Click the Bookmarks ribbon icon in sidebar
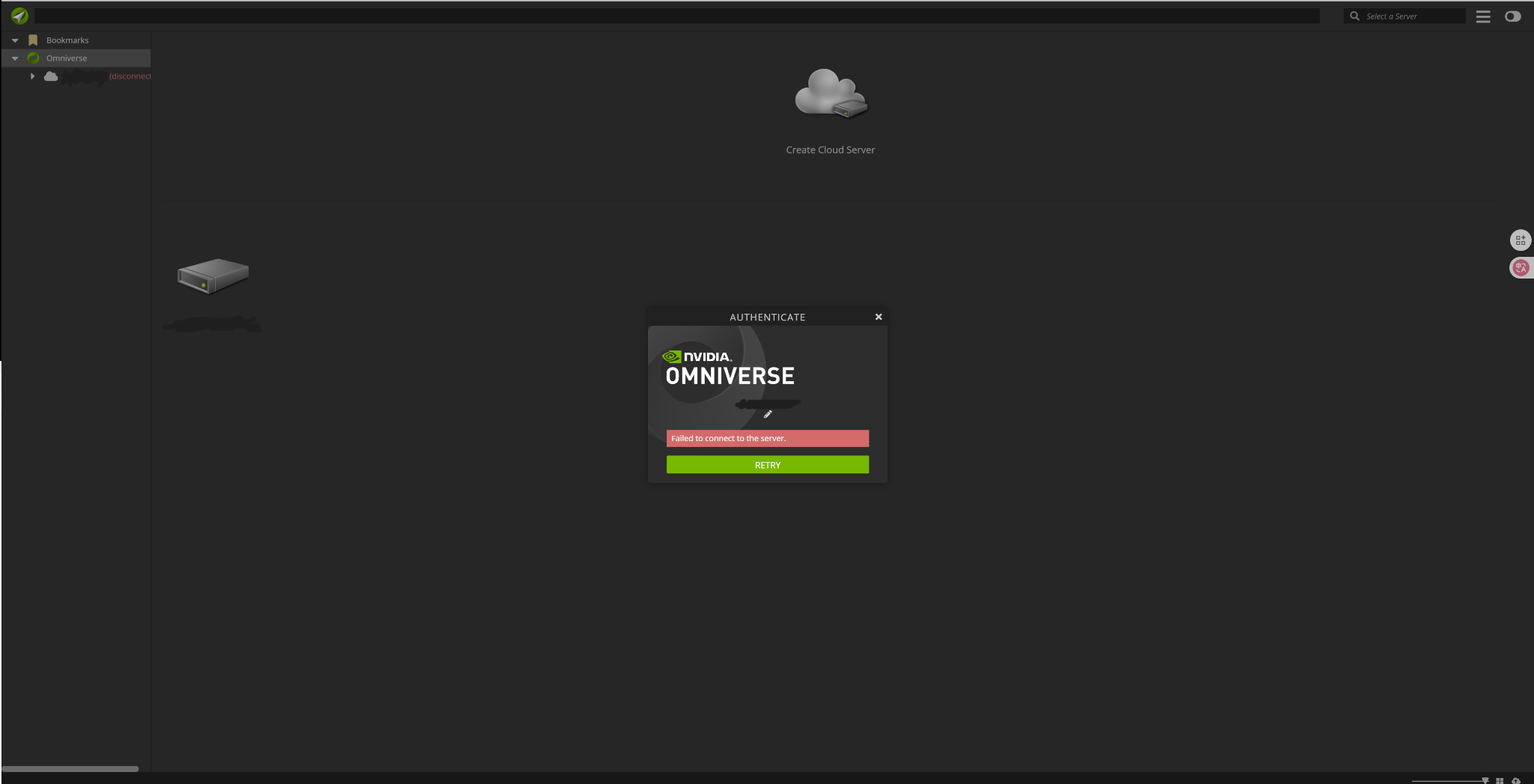1534x784 pixels. [x=33, y=40]
